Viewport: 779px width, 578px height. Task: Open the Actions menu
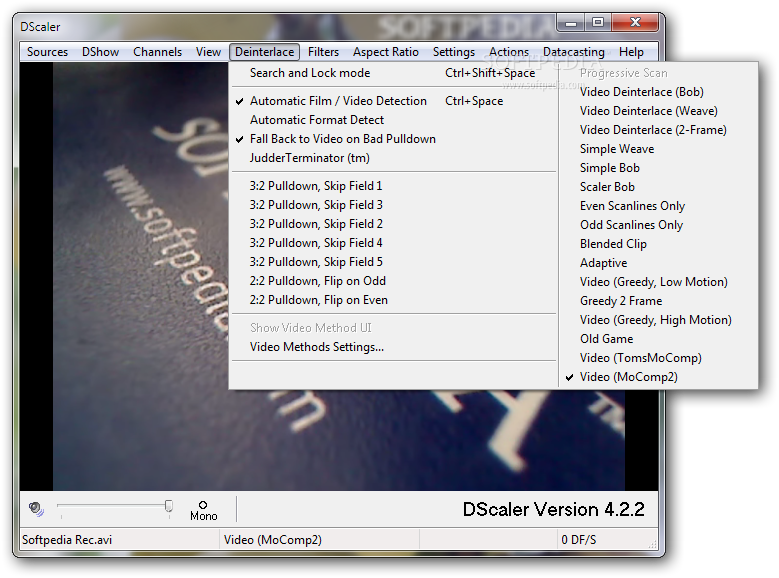[509, 52]
